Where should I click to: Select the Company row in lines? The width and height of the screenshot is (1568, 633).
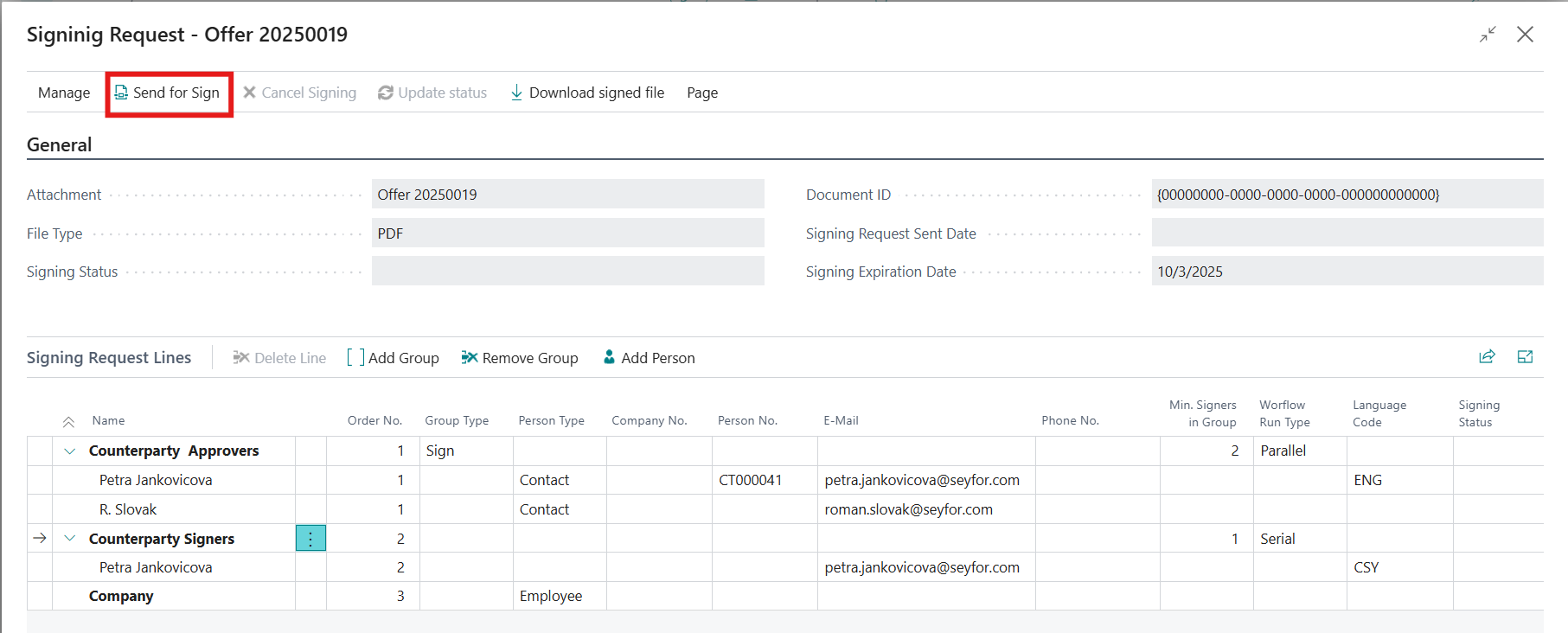(121, 596)
